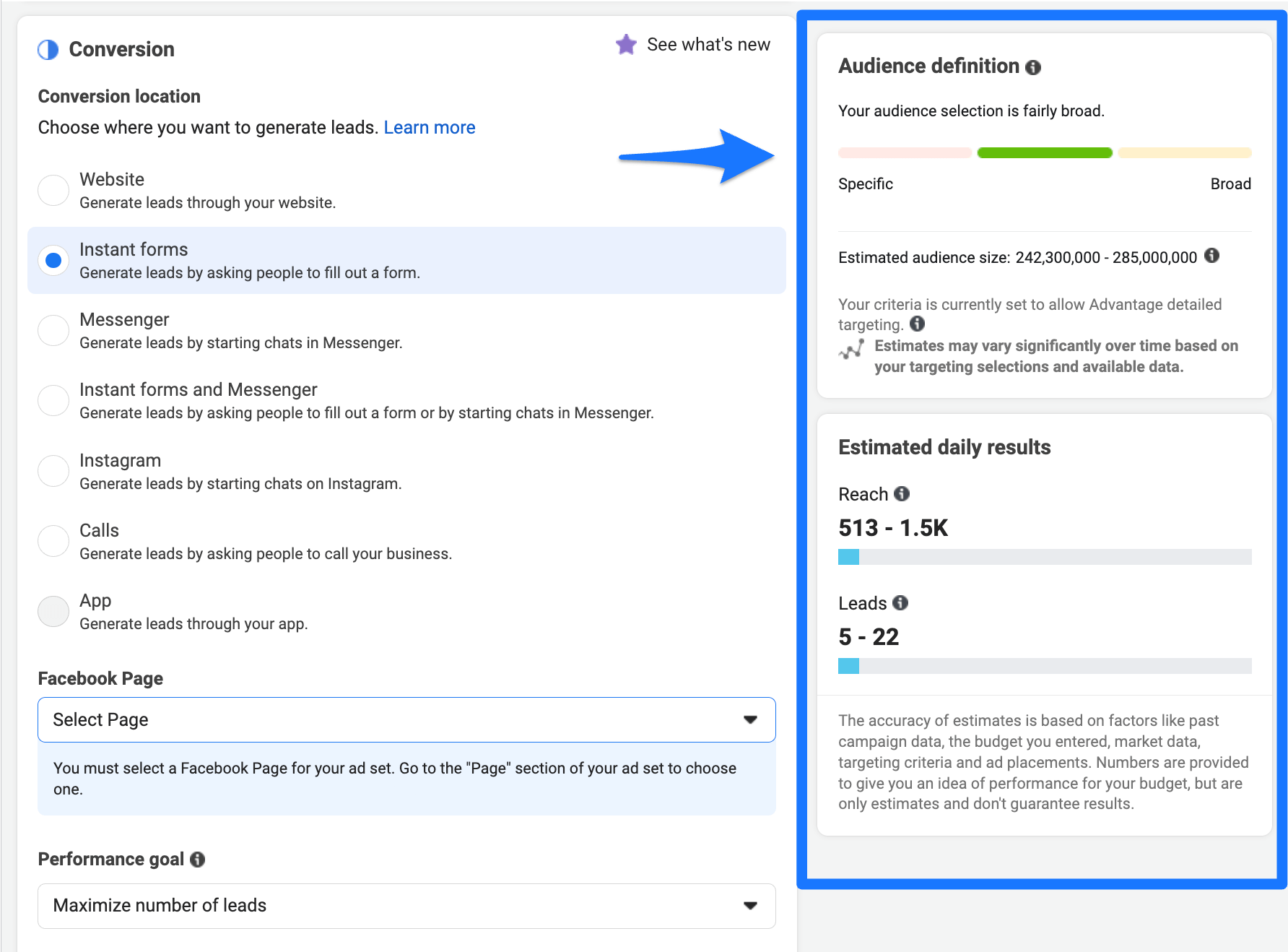This screenshot has height=952, width=1288.
Task: Click the Reach estimate bar
Action: click(x=1045, y=557)
